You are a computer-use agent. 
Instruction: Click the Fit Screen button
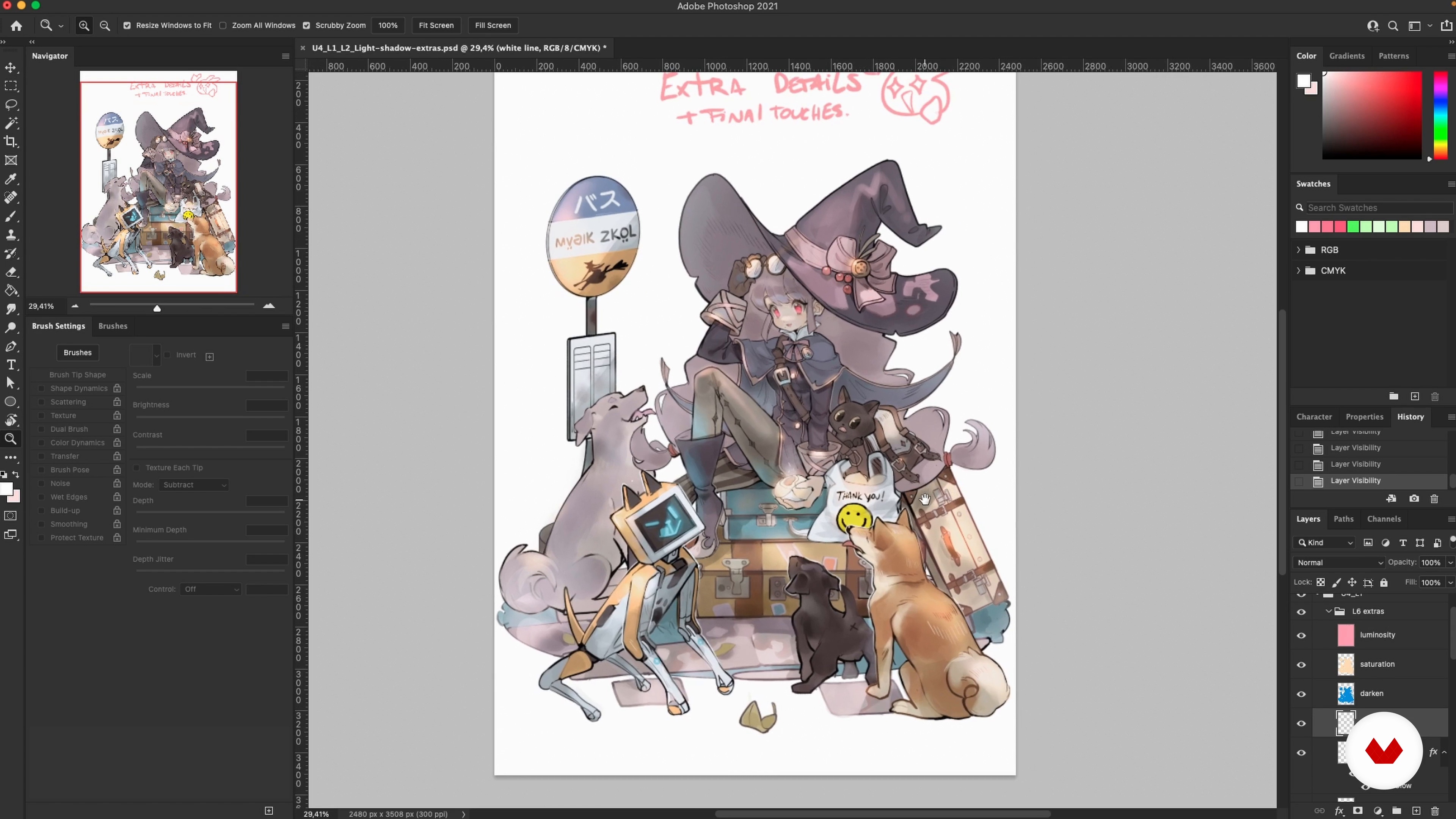436,25
